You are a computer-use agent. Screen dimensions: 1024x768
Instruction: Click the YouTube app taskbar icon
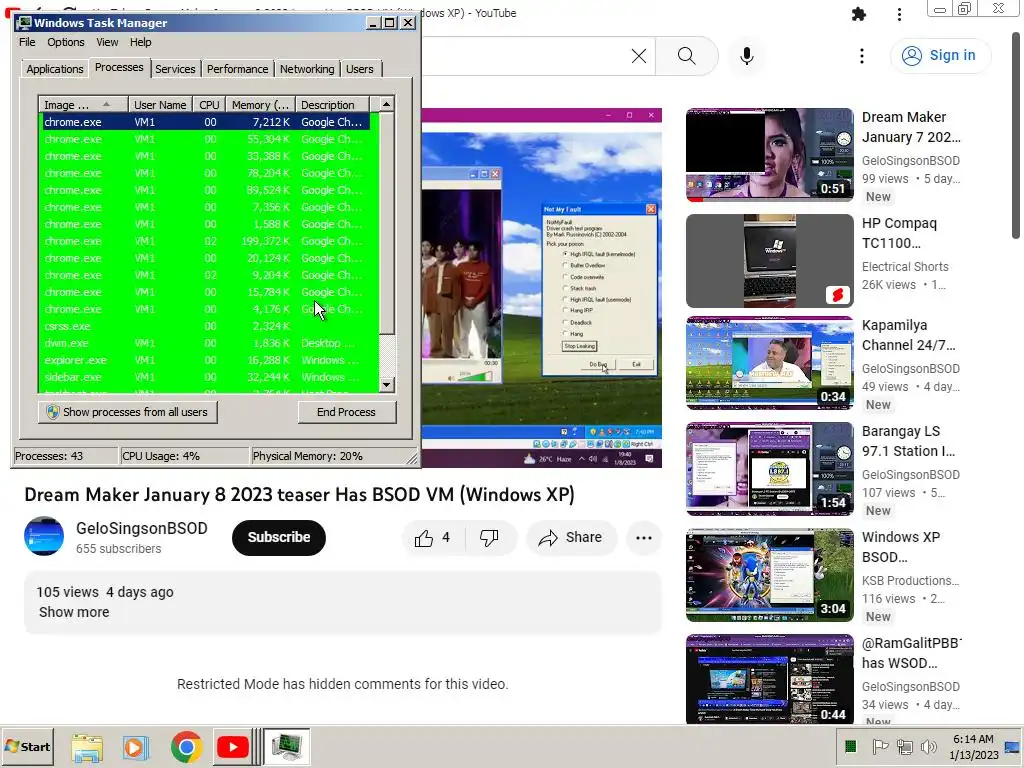coord(232,747)
